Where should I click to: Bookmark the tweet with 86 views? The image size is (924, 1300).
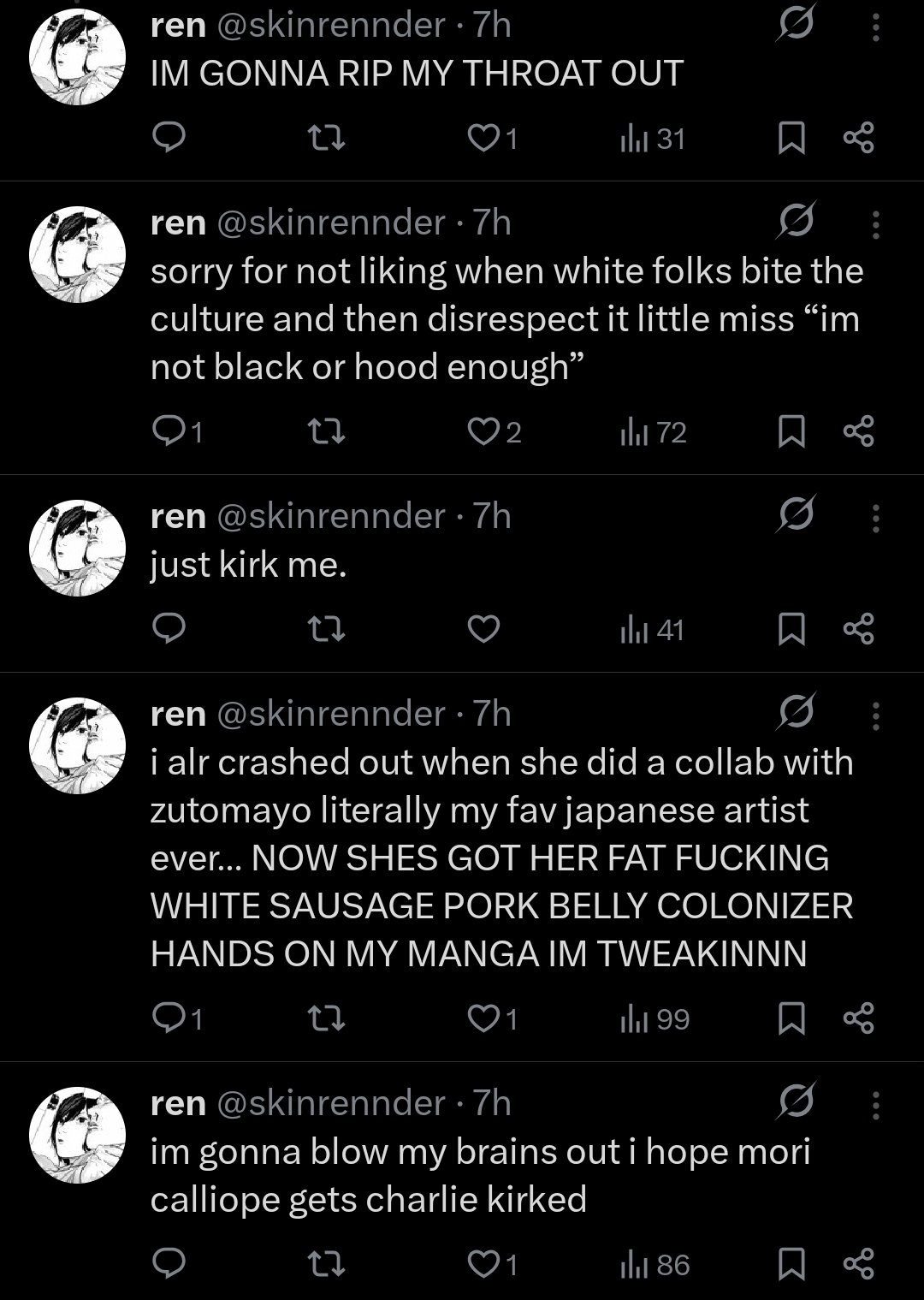(x=791, y=1264)
